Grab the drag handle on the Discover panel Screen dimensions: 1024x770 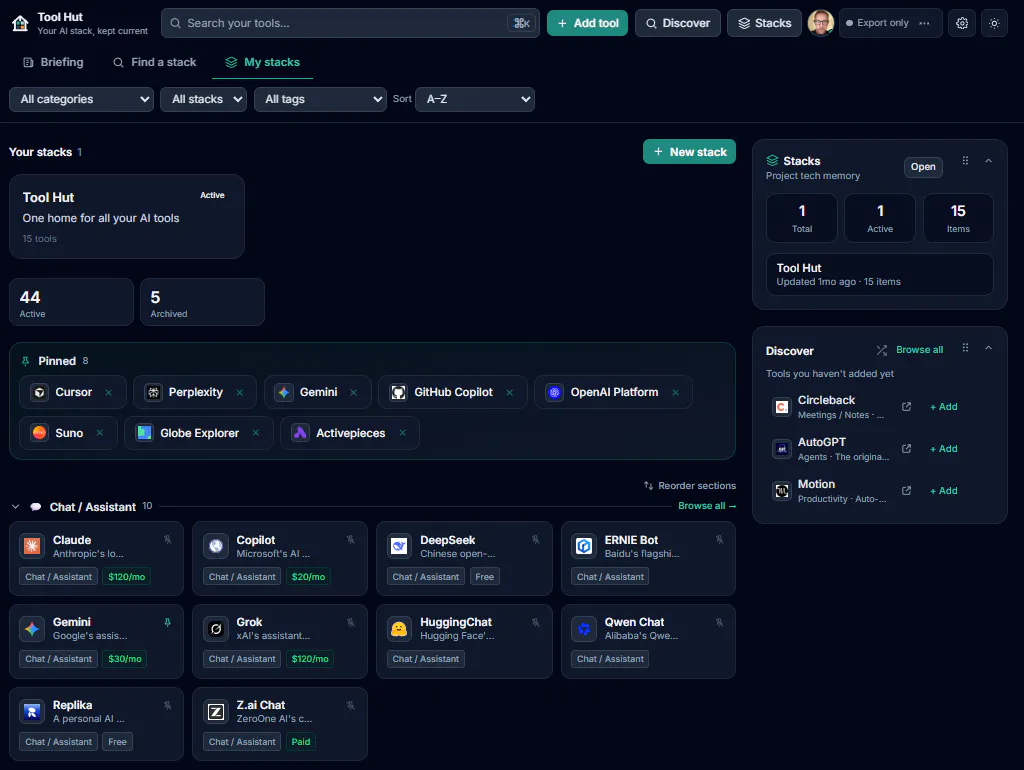[x=965, y=348]
